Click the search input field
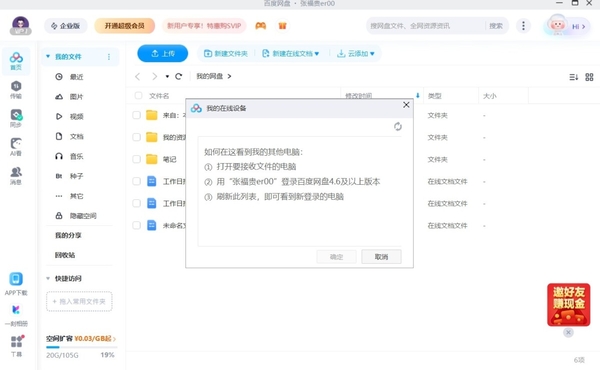 tap(425, 26)
